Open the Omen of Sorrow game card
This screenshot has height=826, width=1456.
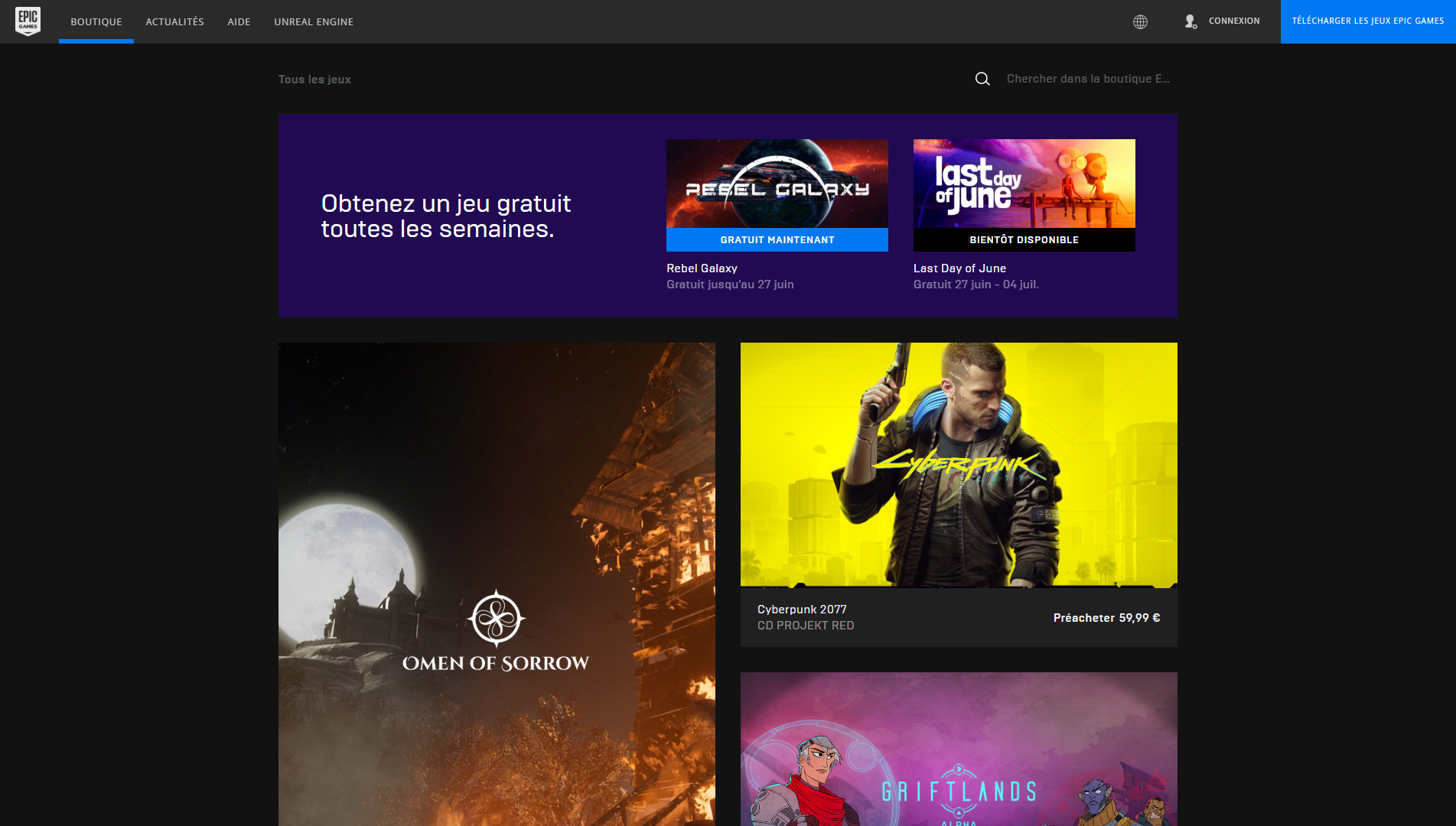[497, 584]
